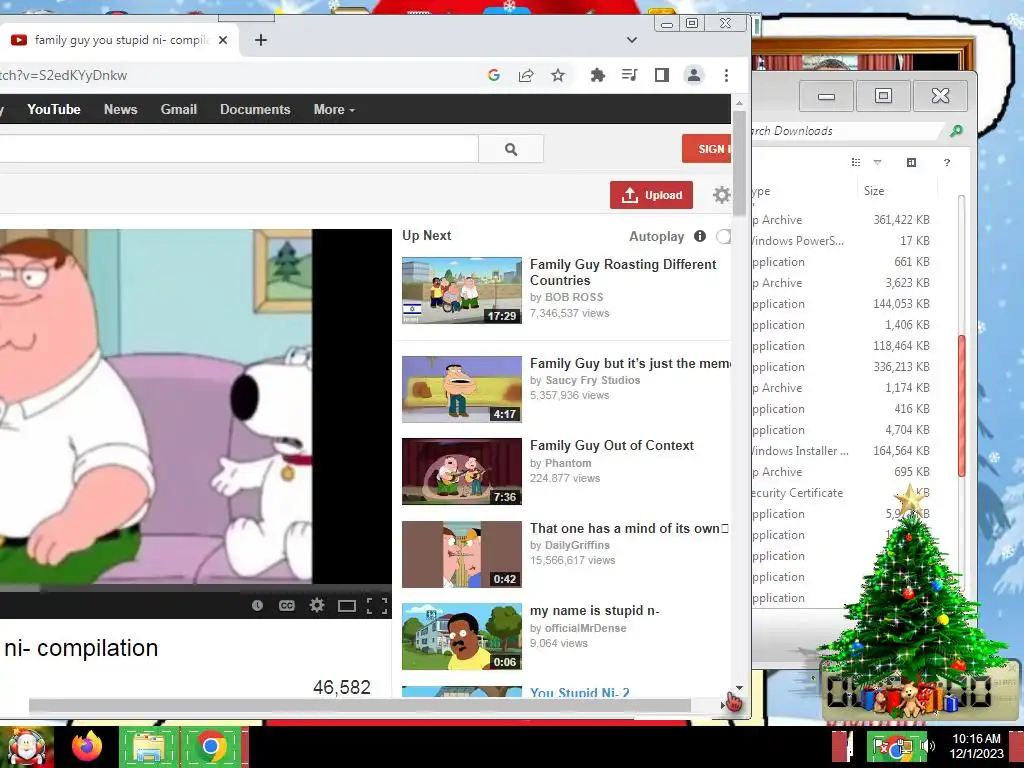Click the horizontal scrollbar at bottom of page
The height and width of the screenshot is (768, 1024).
point(359,705)
